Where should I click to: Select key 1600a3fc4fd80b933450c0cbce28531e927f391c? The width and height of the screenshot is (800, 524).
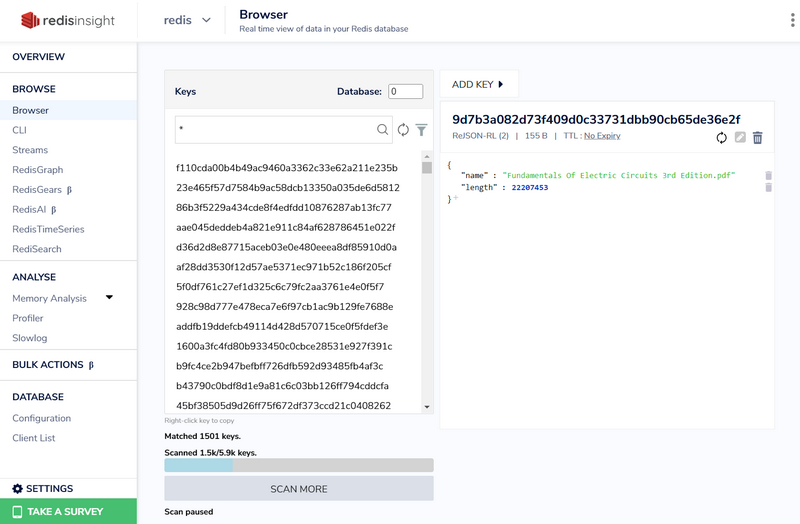[x=284, y=346]
